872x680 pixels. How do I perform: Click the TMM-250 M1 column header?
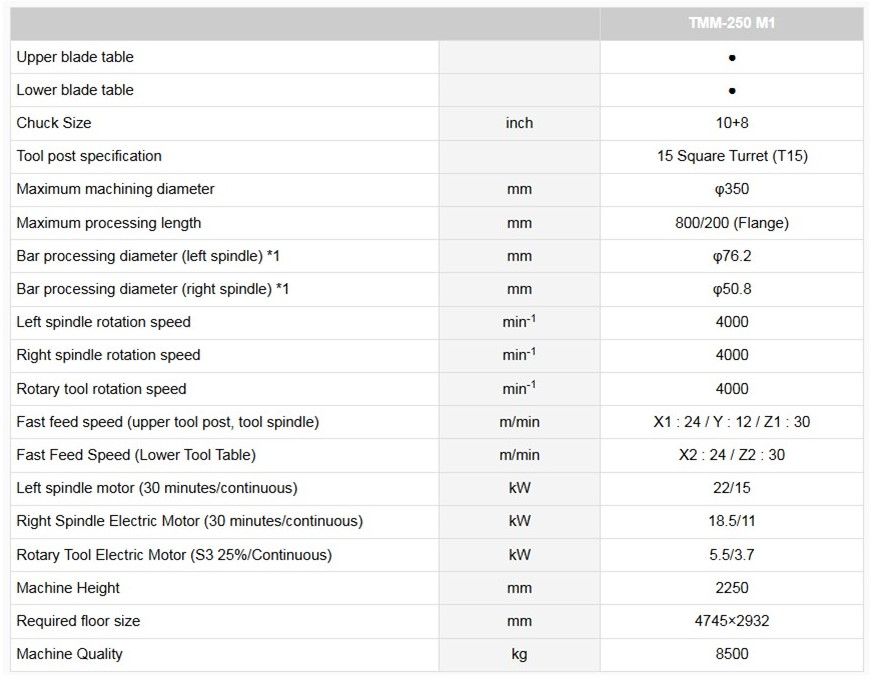pyautogui.click(x=731, y=23)
